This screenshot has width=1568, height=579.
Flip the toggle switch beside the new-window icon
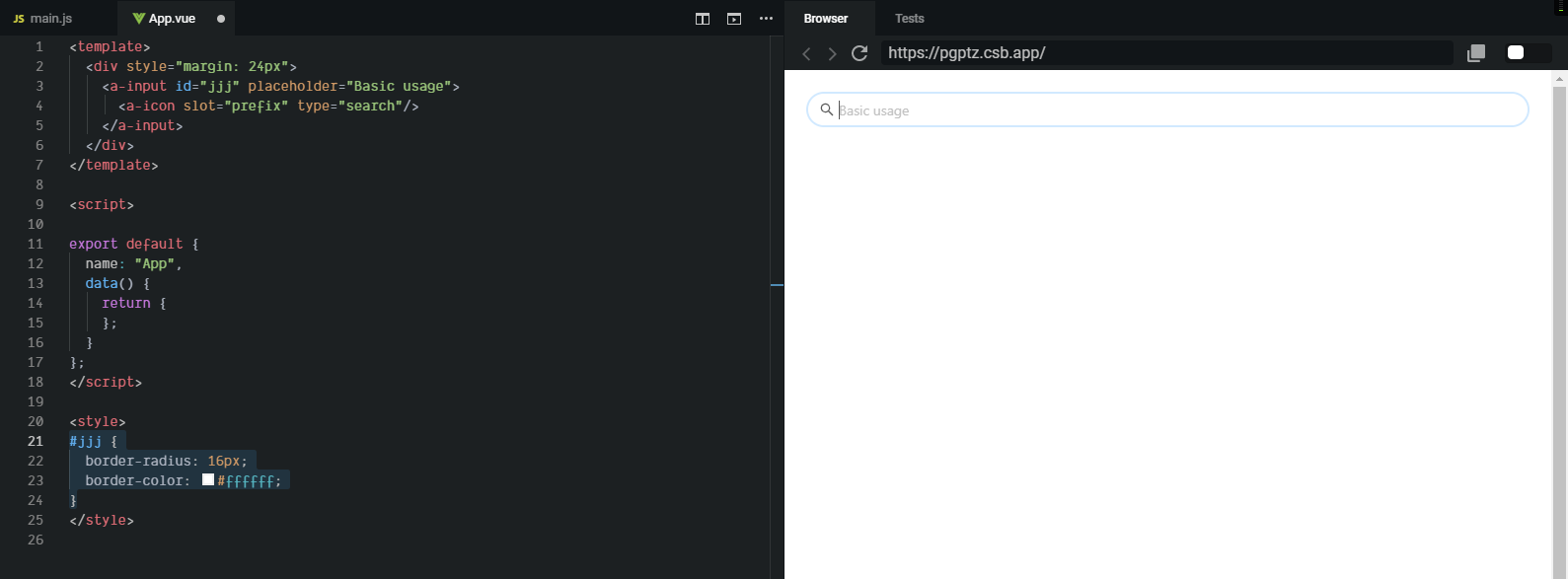tap(1529, 53)
